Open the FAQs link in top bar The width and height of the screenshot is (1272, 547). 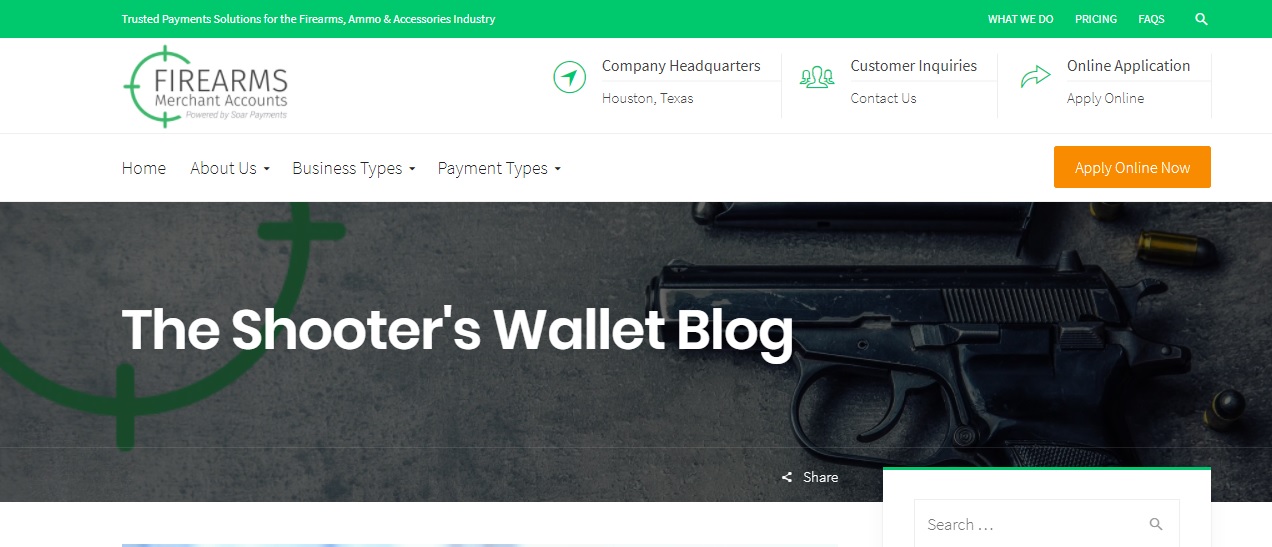click(1151, 19)
